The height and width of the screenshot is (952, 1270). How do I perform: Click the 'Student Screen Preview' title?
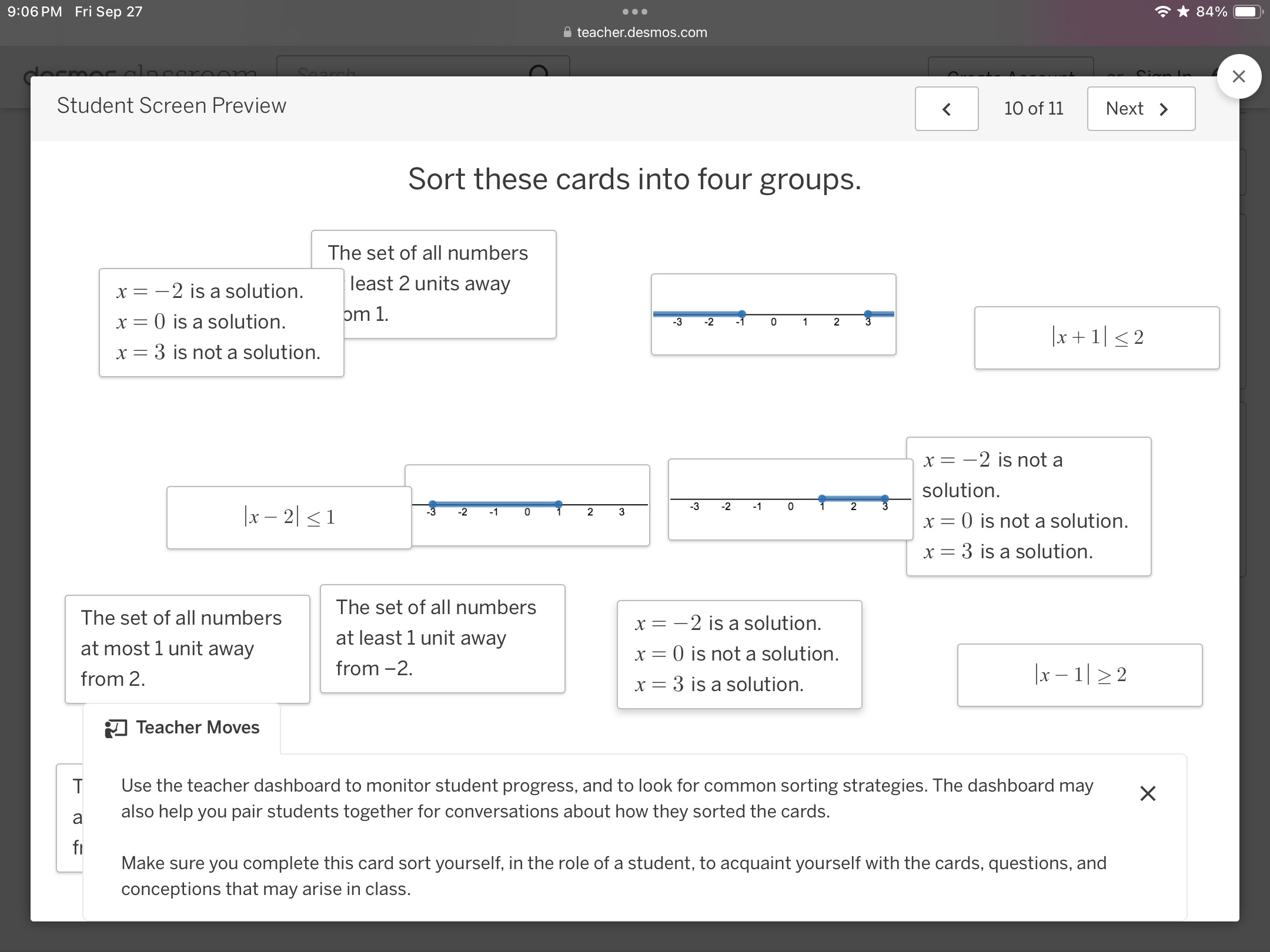[172, 106]
